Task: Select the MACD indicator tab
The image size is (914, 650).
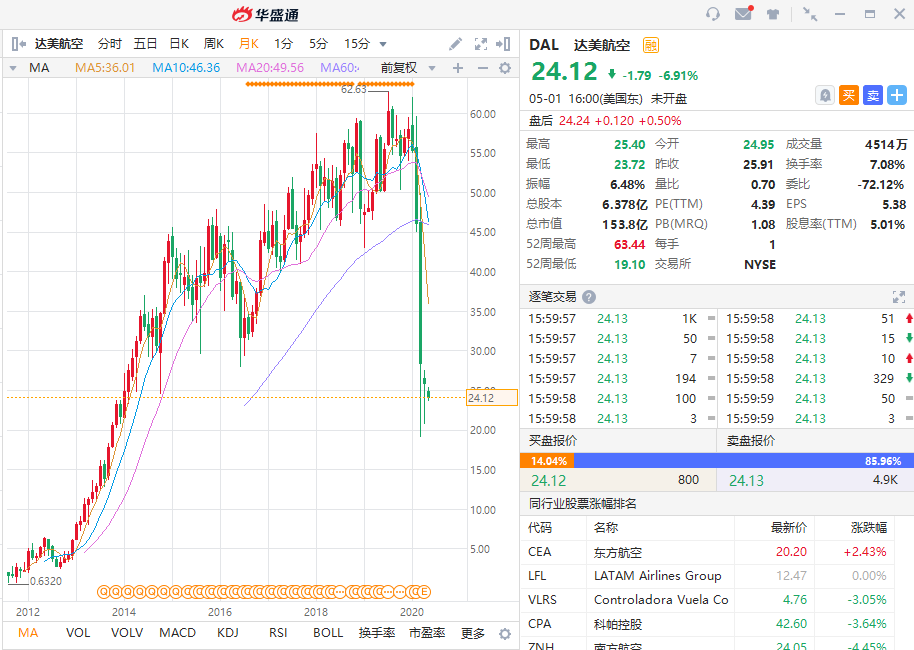Action: (x=178, y=633)
